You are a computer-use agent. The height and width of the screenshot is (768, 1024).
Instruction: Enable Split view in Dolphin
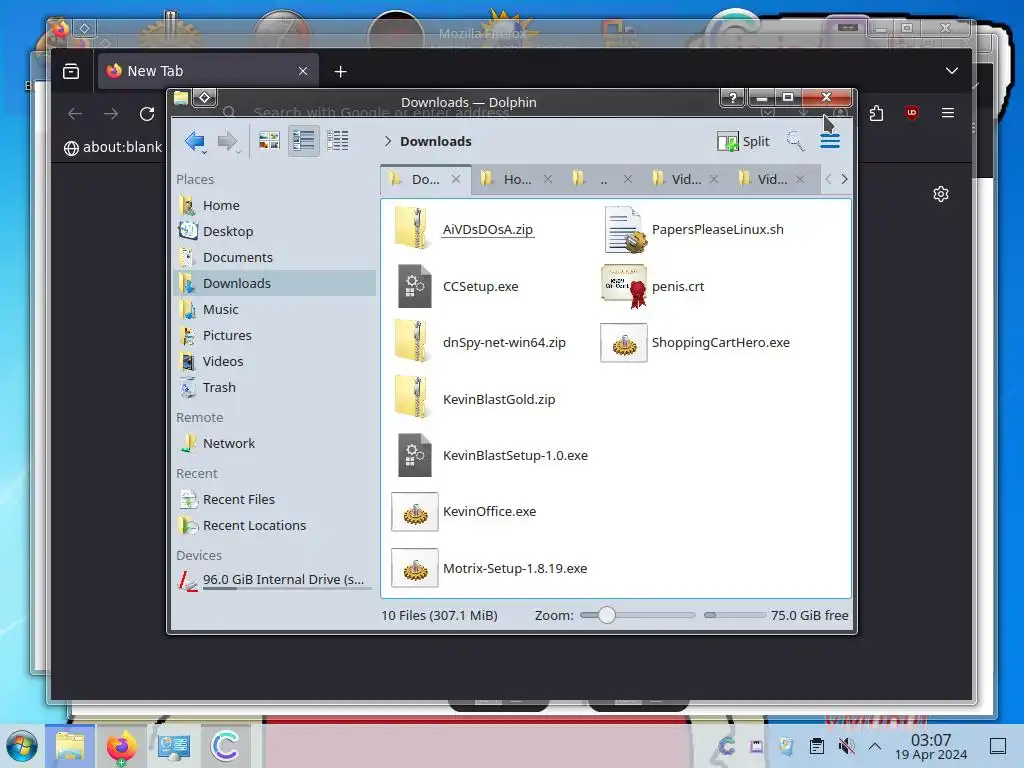point(743,141)
